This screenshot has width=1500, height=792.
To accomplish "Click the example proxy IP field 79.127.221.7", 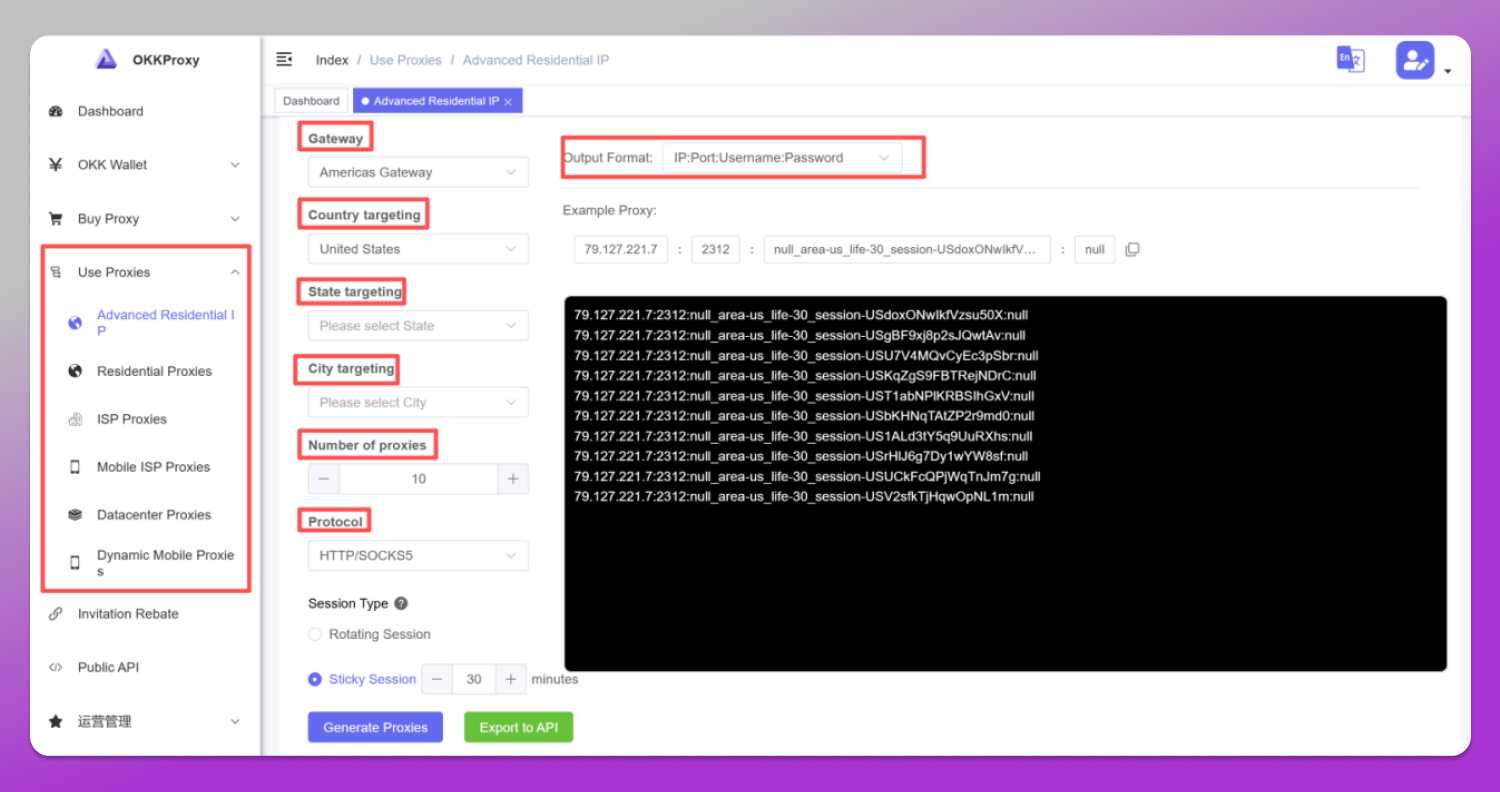I will tap(621, 249).
